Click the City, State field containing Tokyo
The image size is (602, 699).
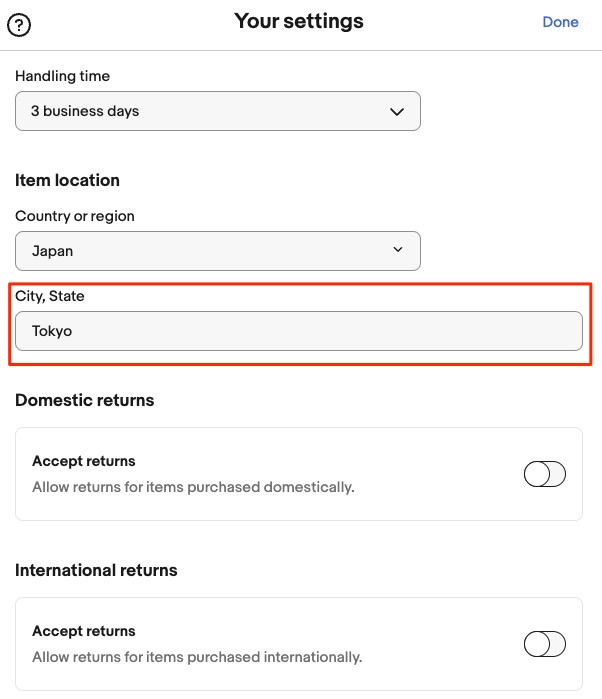pyautogui.click(x=298, y=331)
